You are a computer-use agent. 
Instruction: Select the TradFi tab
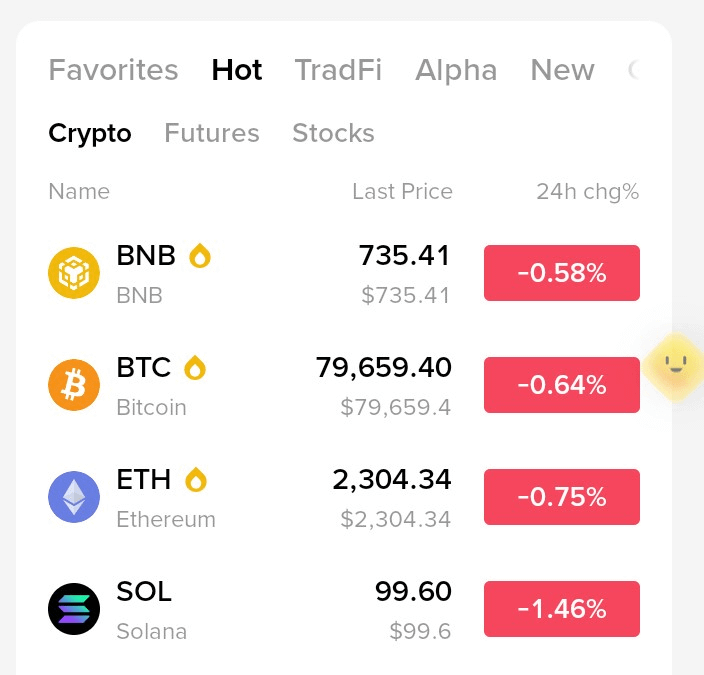[x=338, y=70]
